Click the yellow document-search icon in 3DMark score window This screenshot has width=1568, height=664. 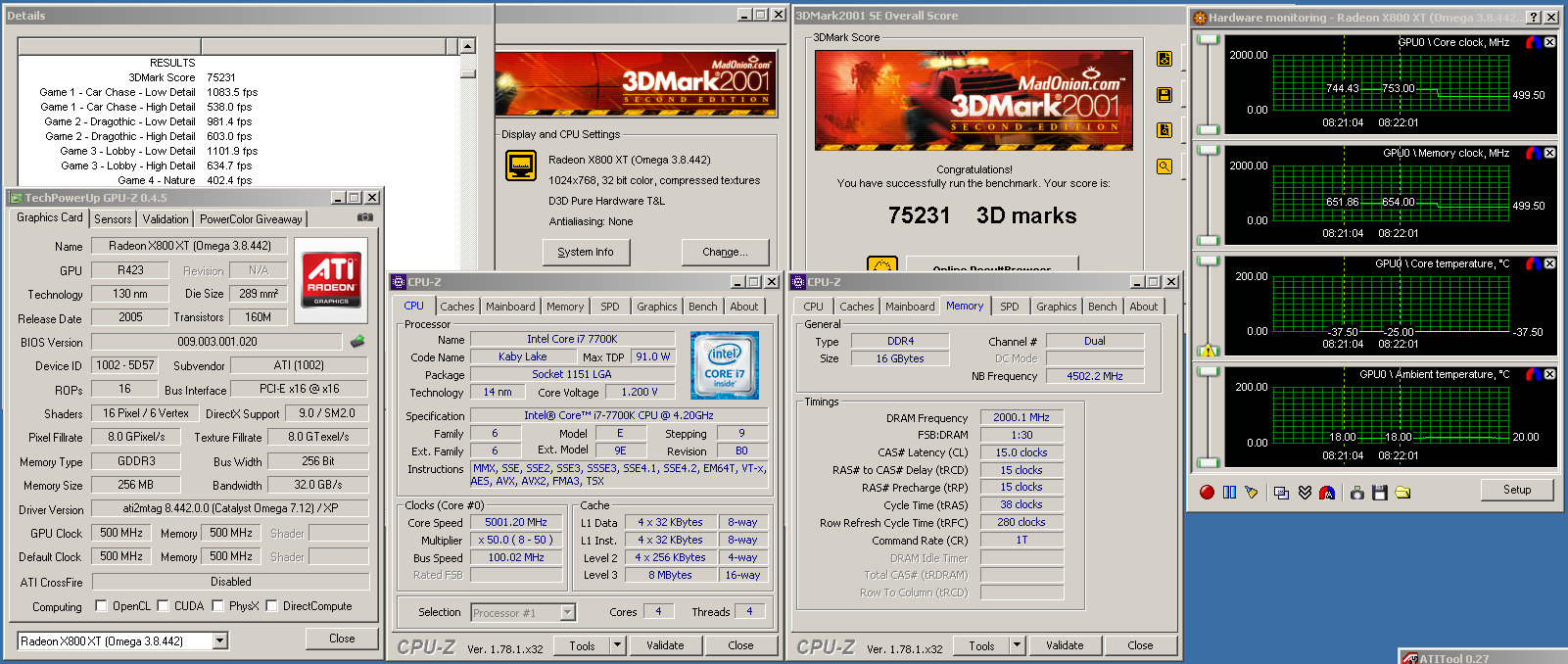pos(1164,130)
